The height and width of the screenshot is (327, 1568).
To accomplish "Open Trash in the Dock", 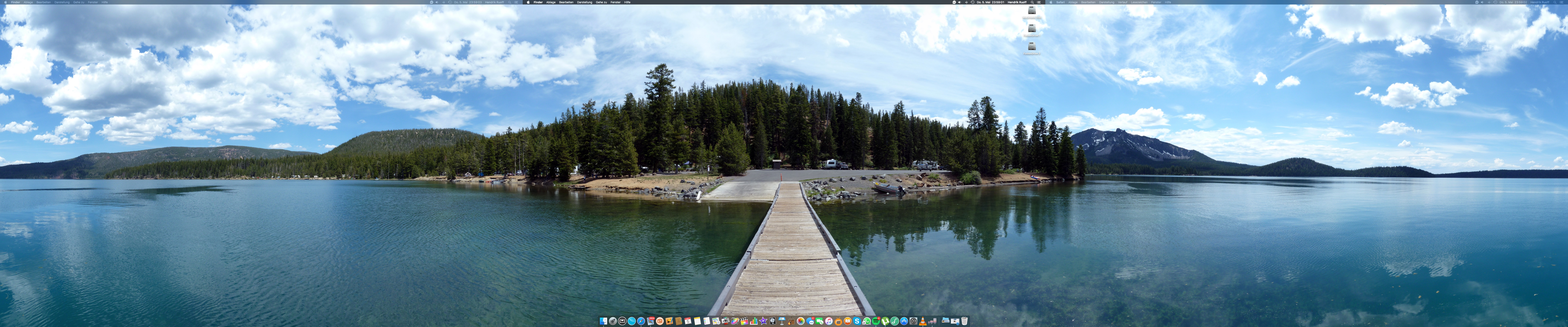I will (x=964, y=321).
